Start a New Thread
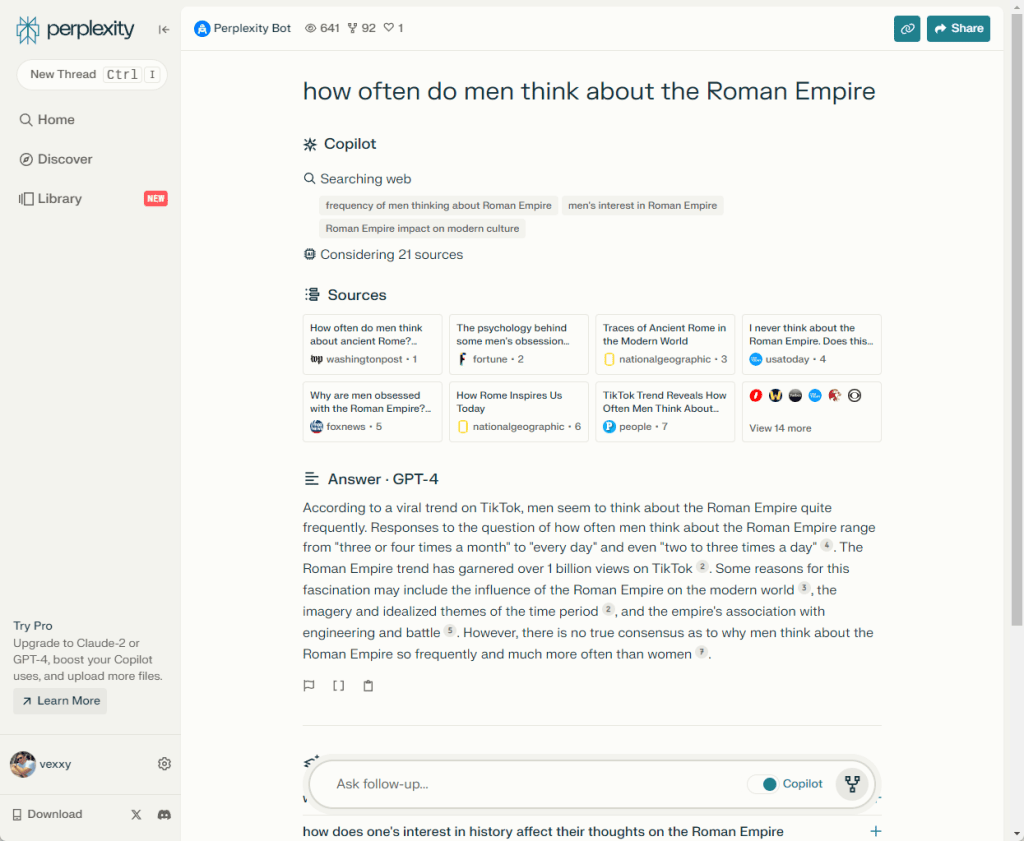The width and height of the screenshot is (1024, 841). (x=91, y=74)
